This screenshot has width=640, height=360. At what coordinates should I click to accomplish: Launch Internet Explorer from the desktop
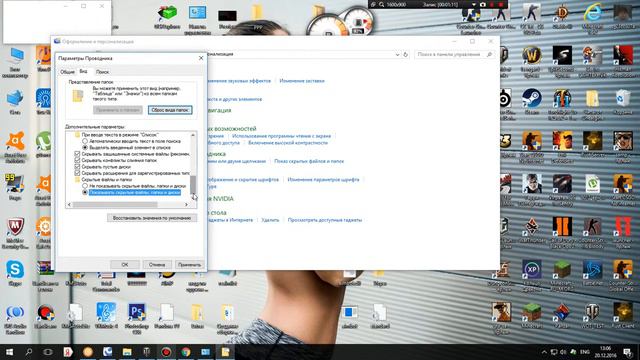(592, 12)
